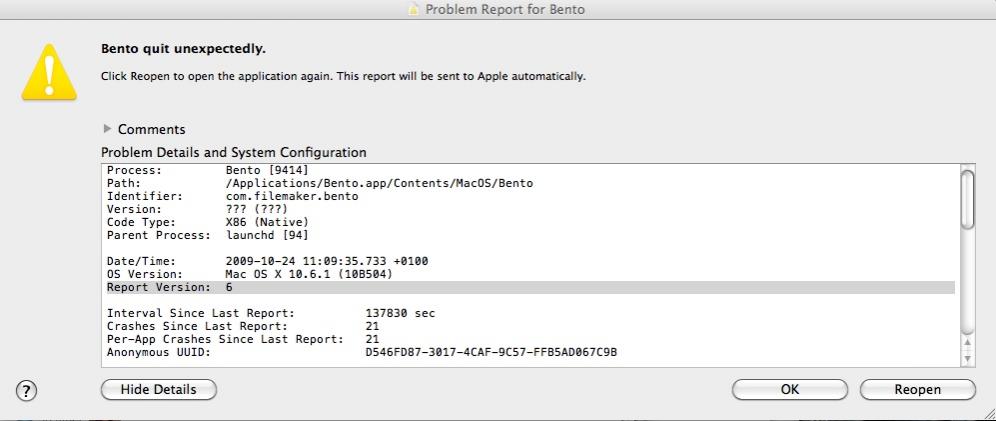Open help with the question mark button
The image size is (996, 421).
point(27,390)
